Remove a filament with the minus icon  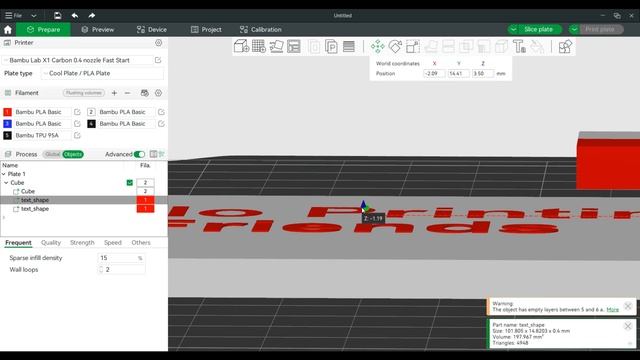[127, 93]
